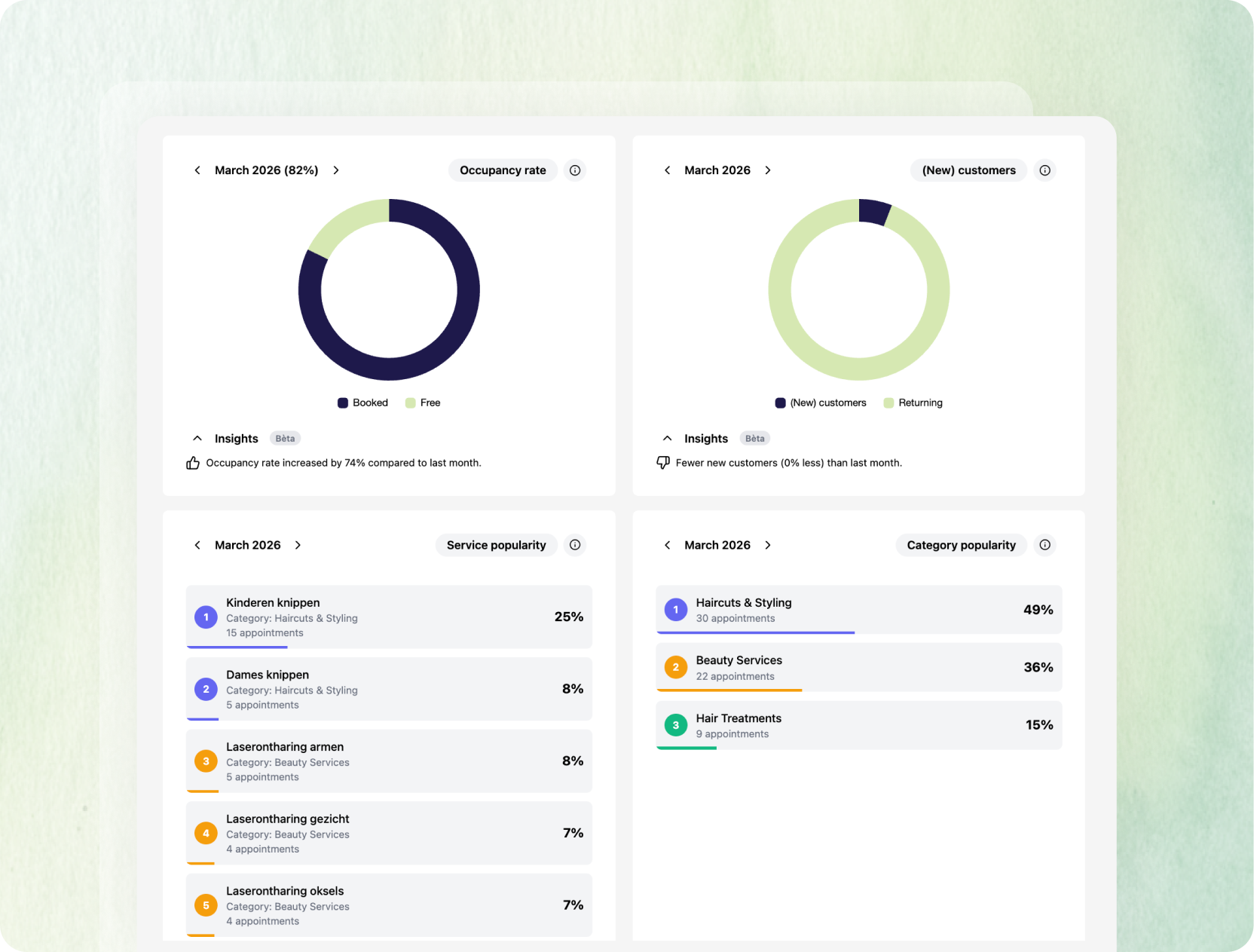This screenshot has height=952, width=1254.
Task: Go to next month in Category popularity card
Action: tap(768, 545)
